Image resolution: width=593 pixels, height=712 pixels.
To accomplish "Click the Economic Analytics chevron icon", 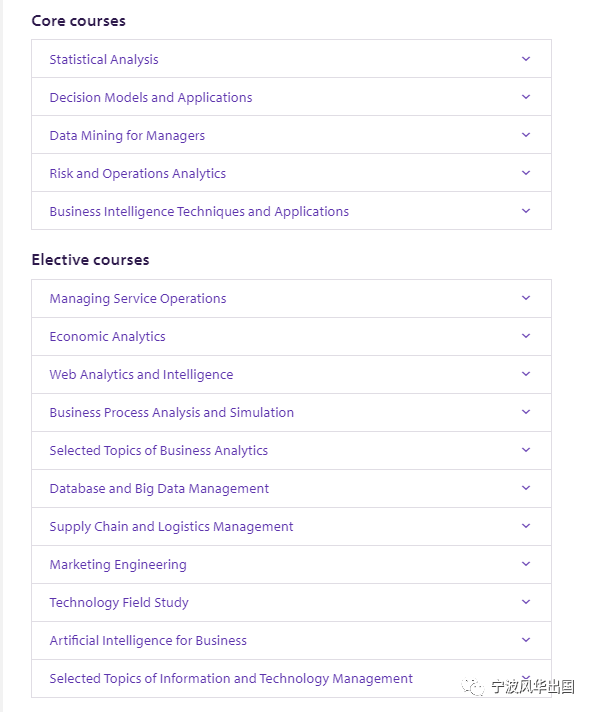I will (x=526, y=336).
